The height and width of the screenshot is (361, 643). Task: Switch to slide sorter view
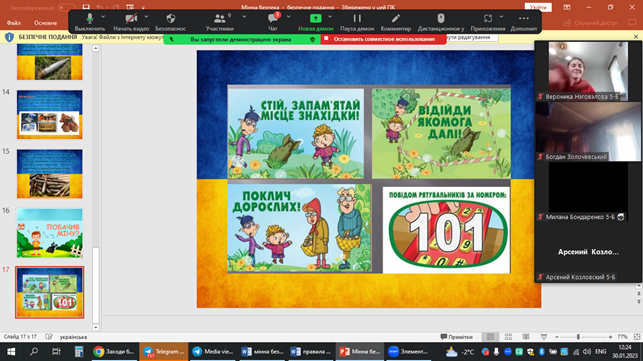[x=508, y=337]
